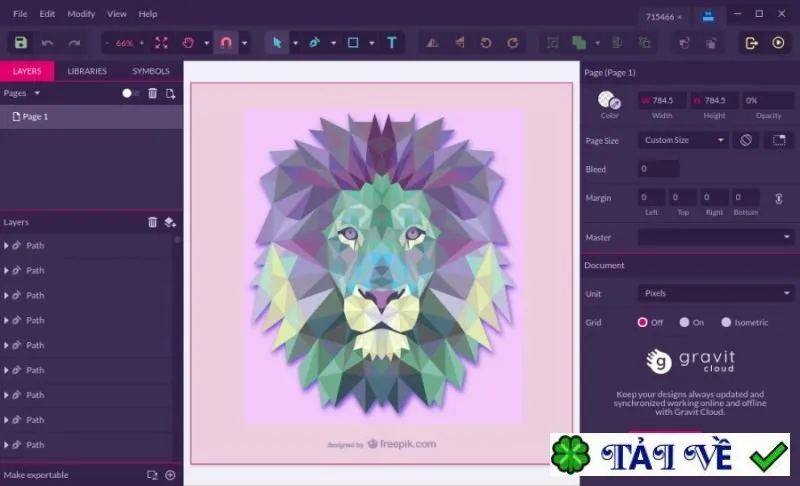Open the Pointer tool options arrow
This screenshot has height=486, width=800.
click(x=295, y=43)
